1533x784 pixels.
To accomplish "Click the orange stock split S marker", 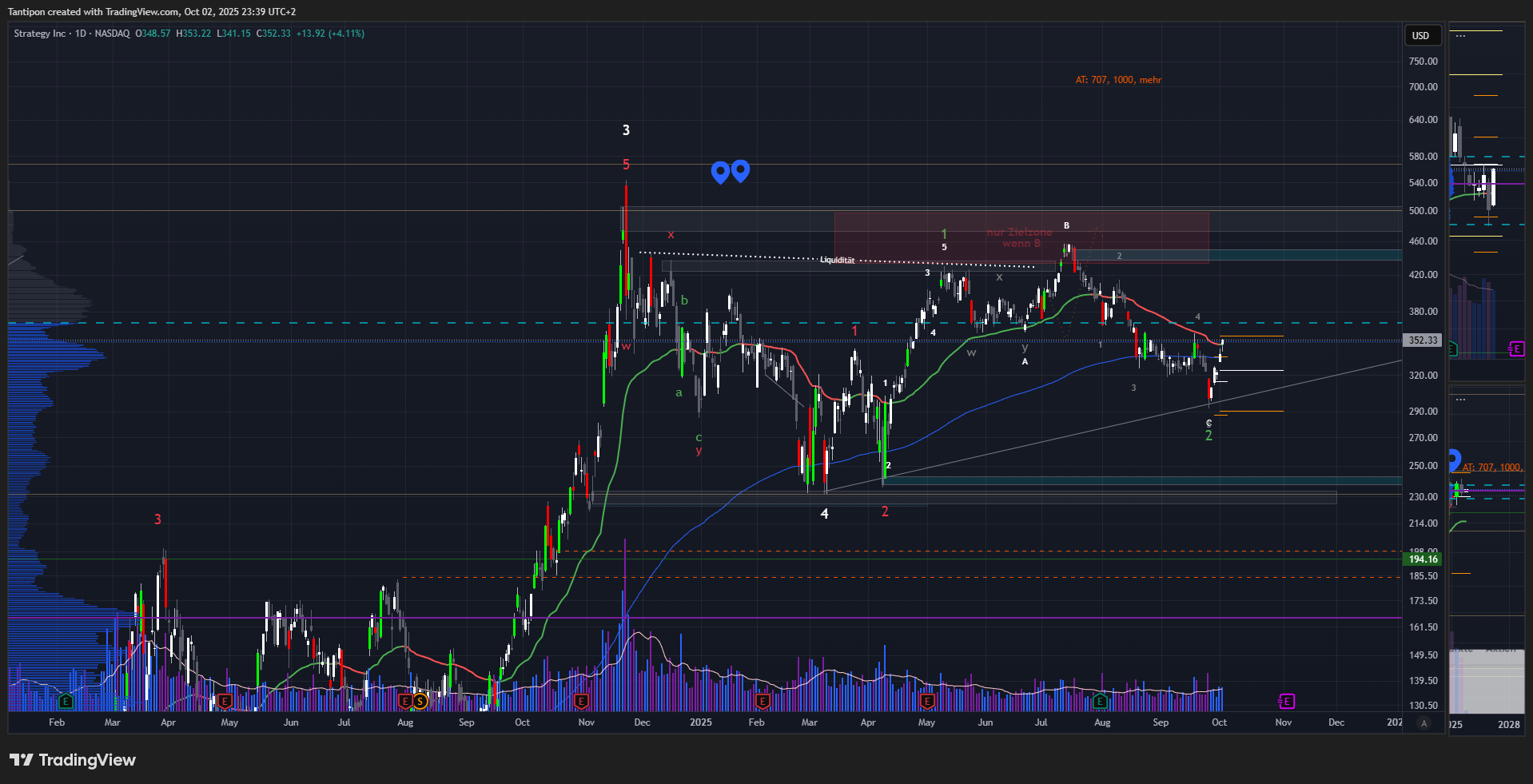I will tap(420, 702).
